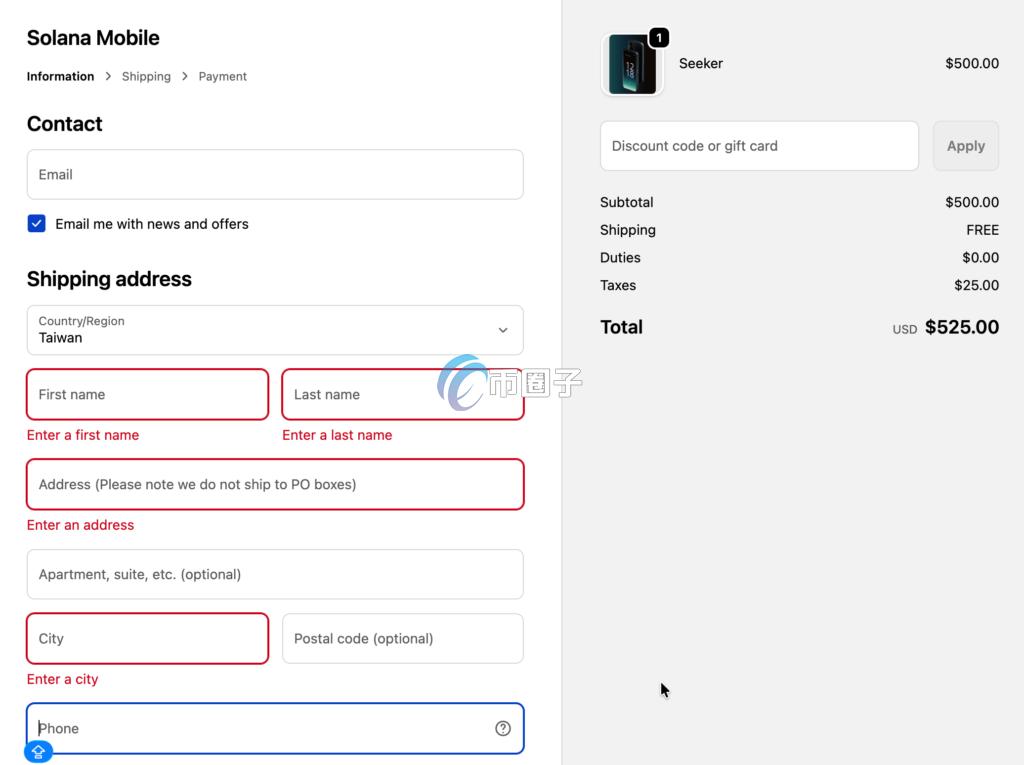Click the blue upload arrow badge icon
The image size is (1024, 765).
click(39, 751)
